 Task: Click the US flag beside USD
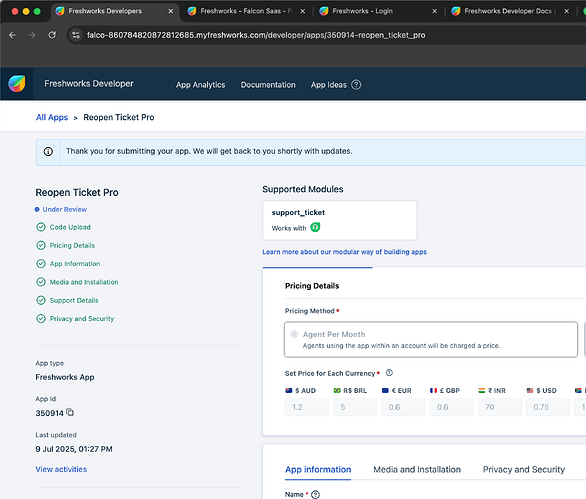(x=530, y=390)
